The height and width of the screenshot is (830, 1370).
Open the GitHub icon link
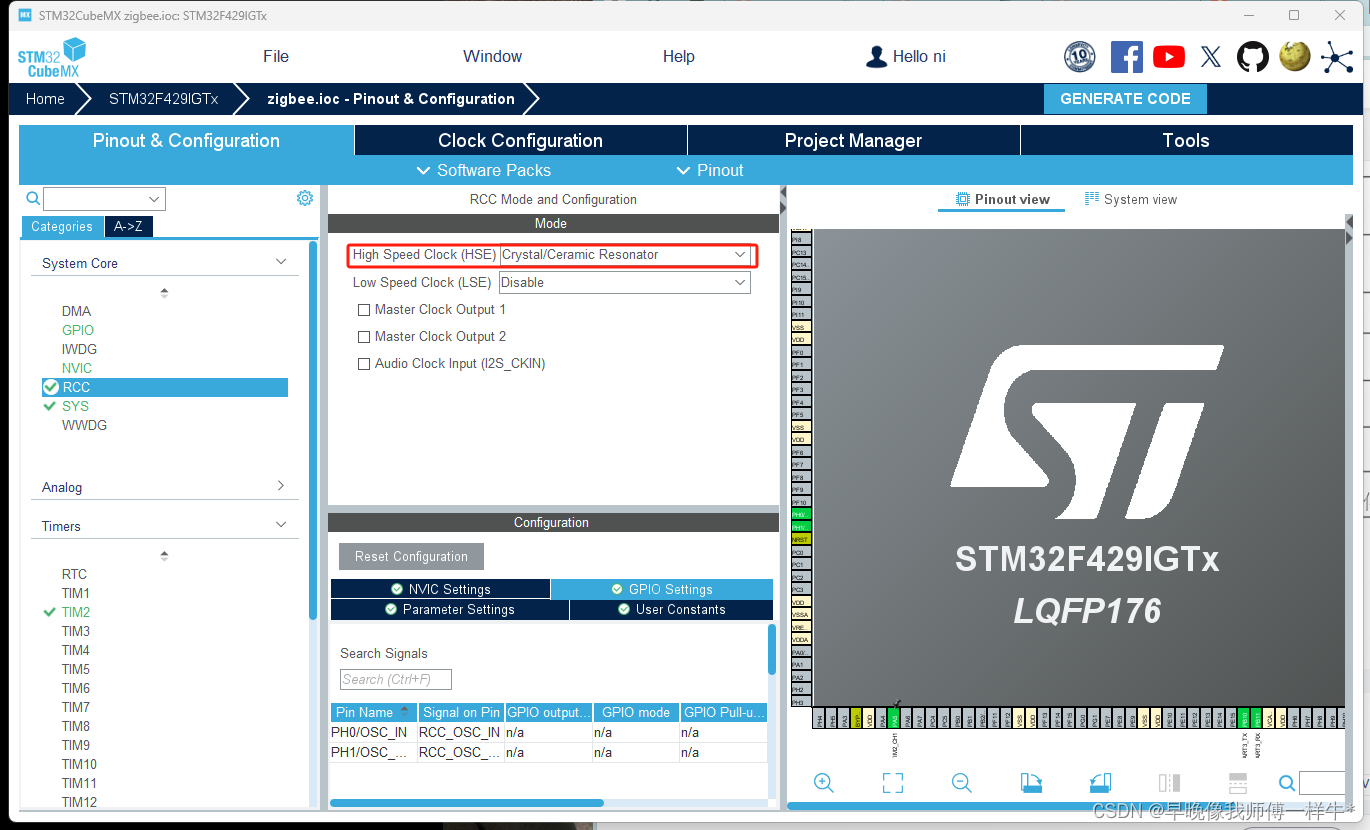tap(1253, 57)
